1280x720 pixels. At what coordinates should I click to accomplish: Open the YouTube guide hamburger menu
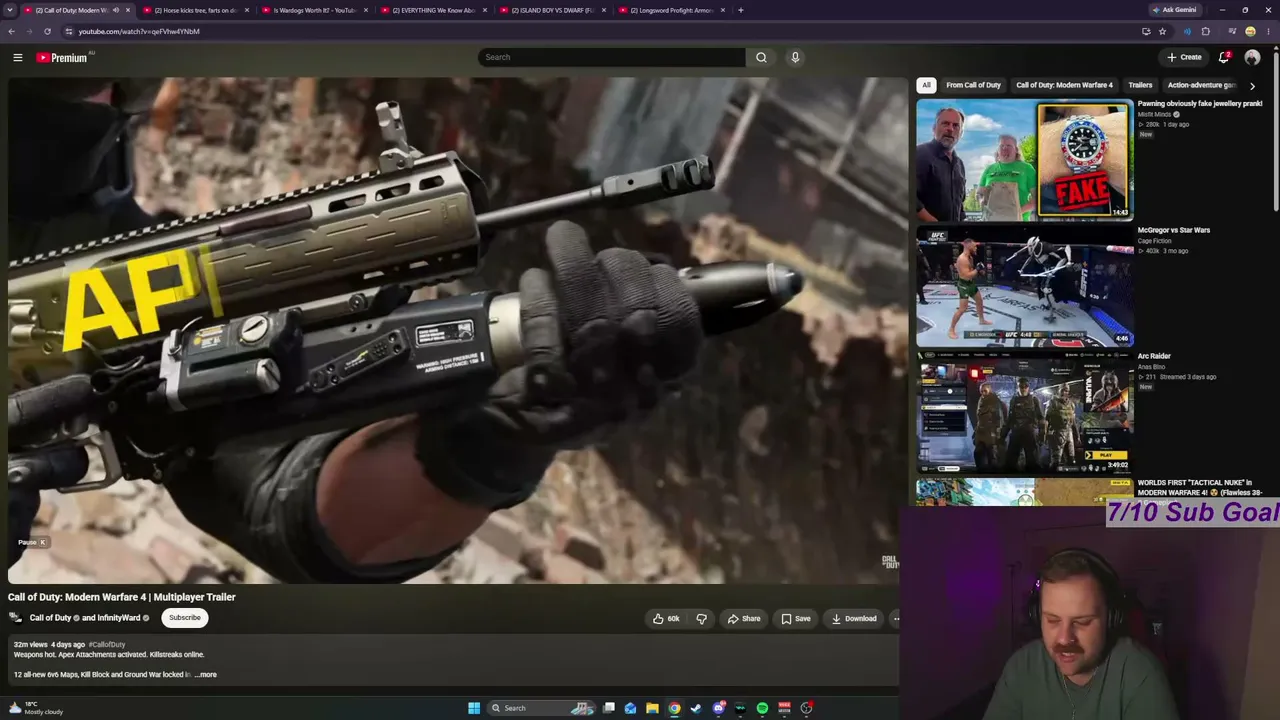pos(18,57)
